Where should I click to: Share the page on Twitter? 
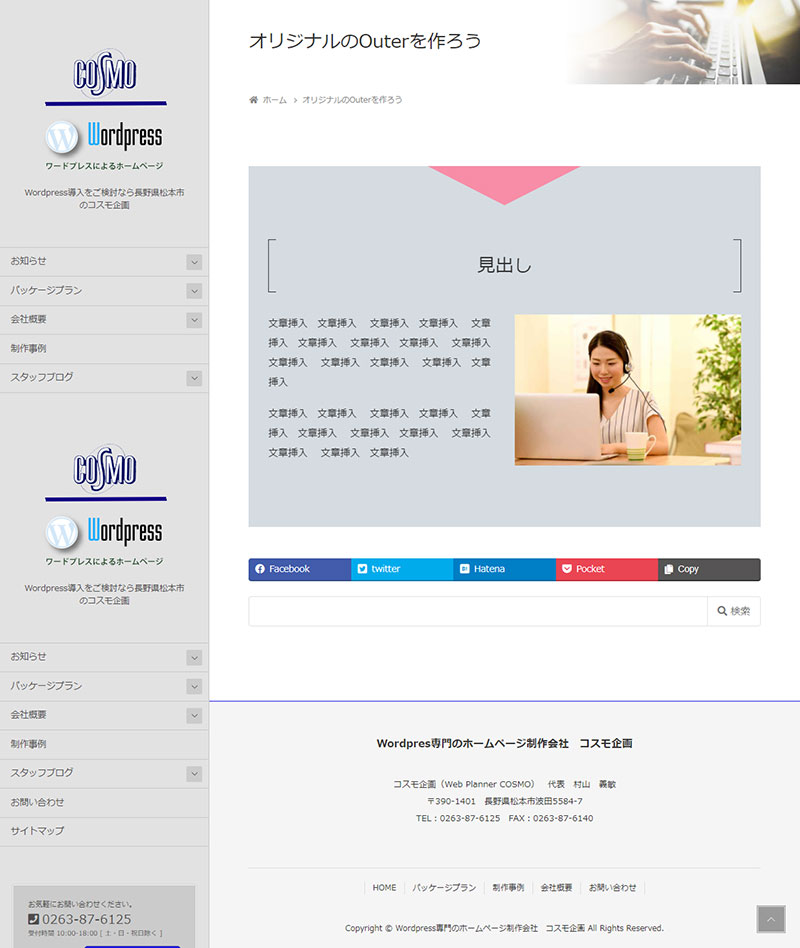point(401,569)
